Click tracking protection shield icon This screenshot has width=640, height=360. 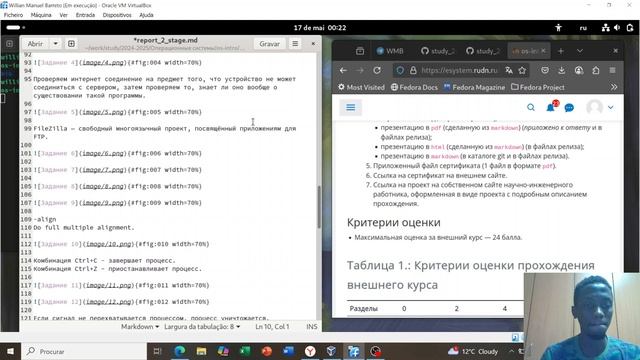point(400,70)
